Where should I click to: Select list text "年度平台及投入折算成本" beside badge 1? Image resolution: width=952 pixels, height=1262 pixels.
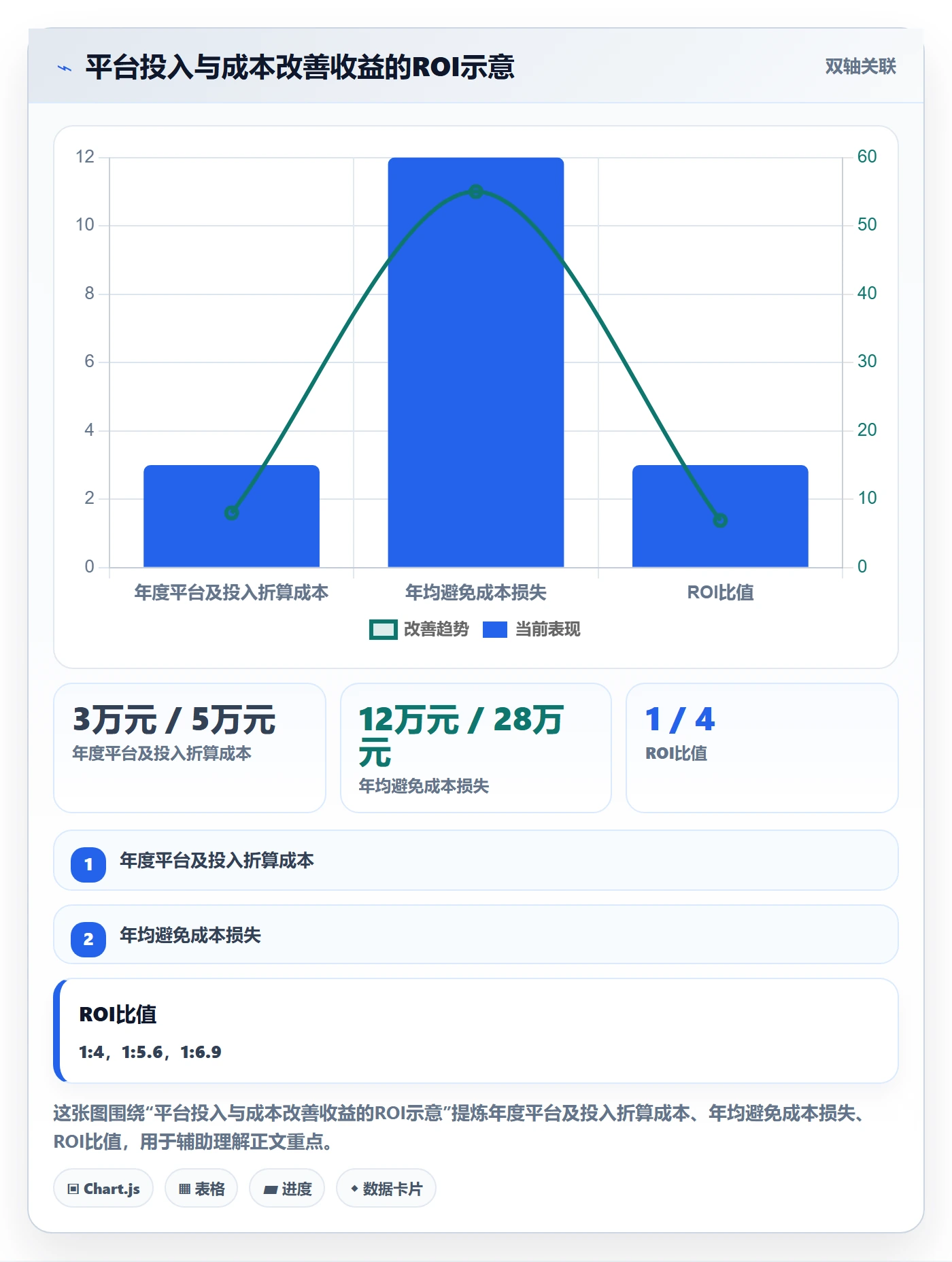click(217, 861)
